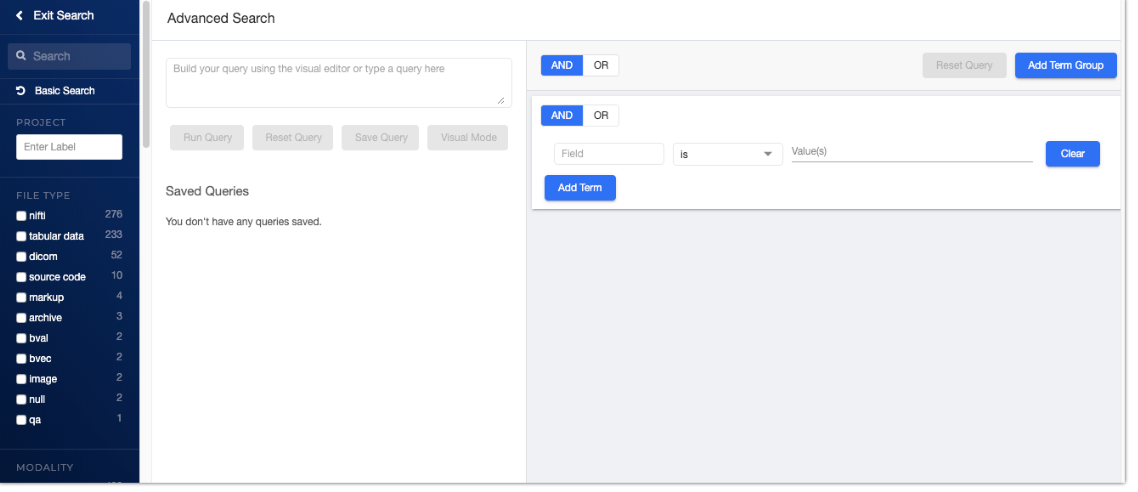Check the null file type checkbox
This screenshot has width=1138, height=492.
click(21, 399)
